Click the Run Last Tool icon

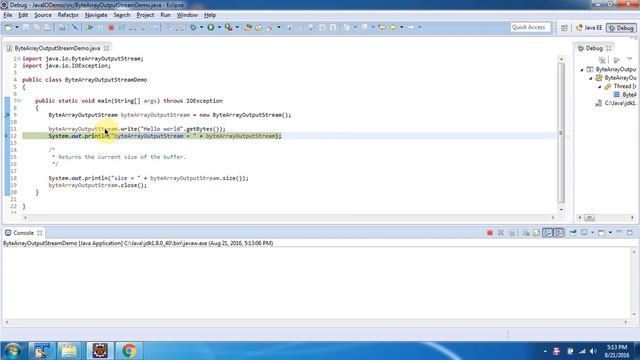point(229,27)
